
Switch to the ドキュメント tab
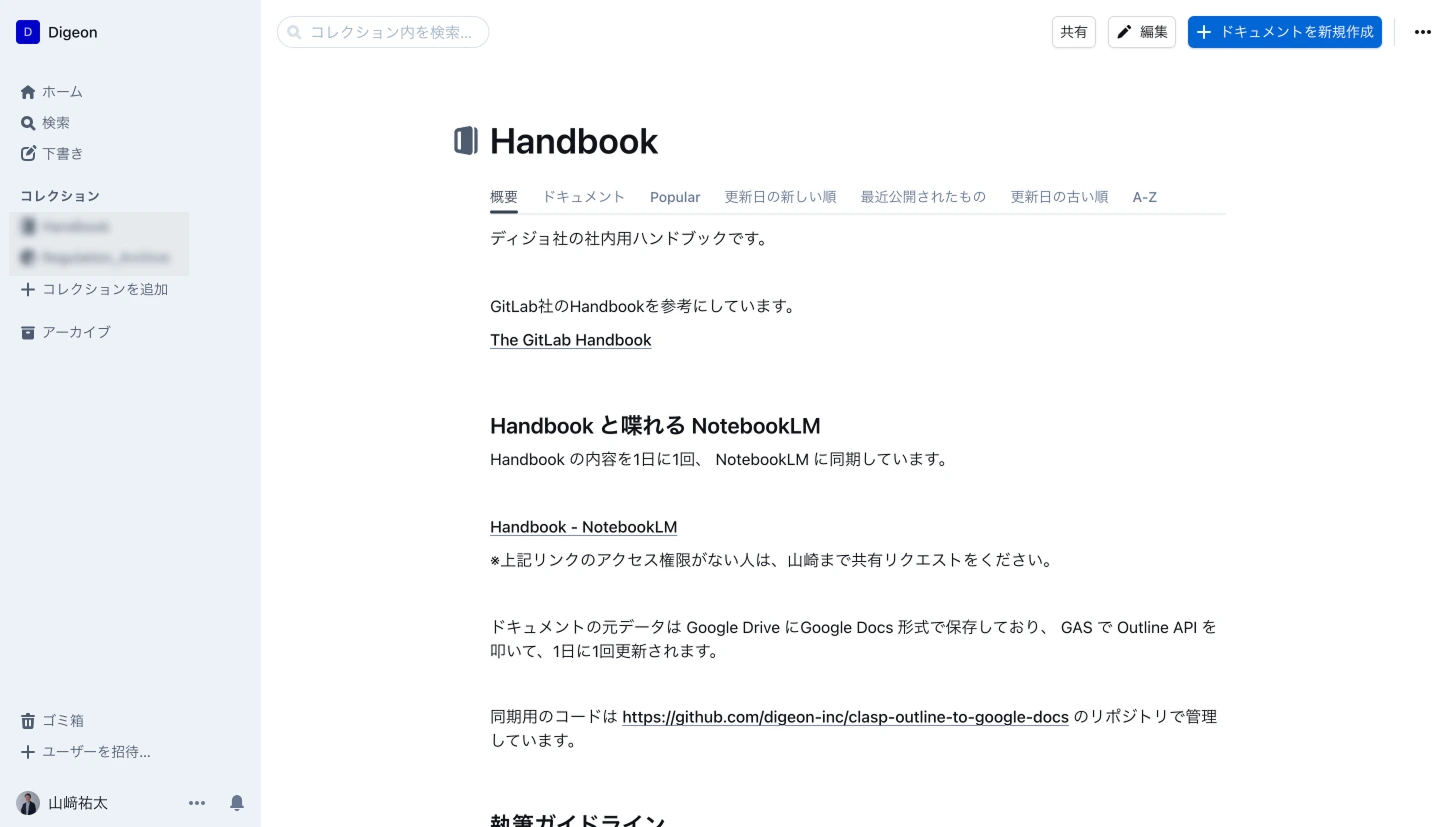[584, 197]
